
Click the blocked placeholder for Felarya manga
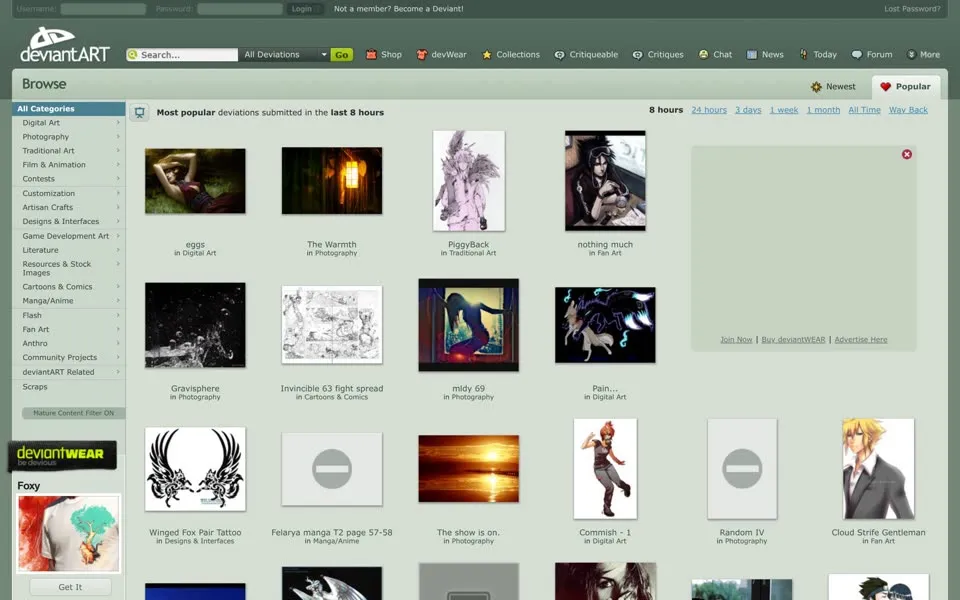pos(332,469)
